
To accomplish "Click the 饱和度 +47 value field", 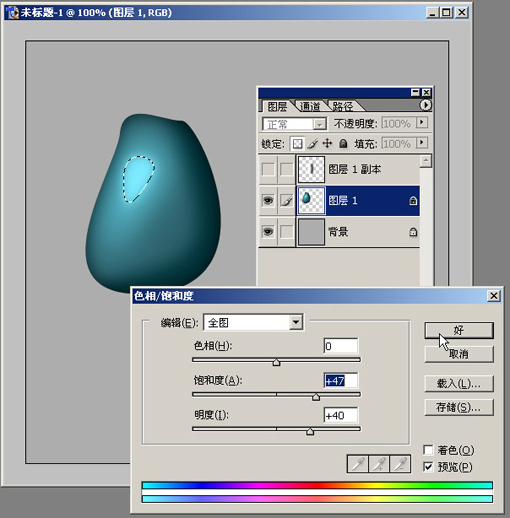I will [x=341, y=381].
